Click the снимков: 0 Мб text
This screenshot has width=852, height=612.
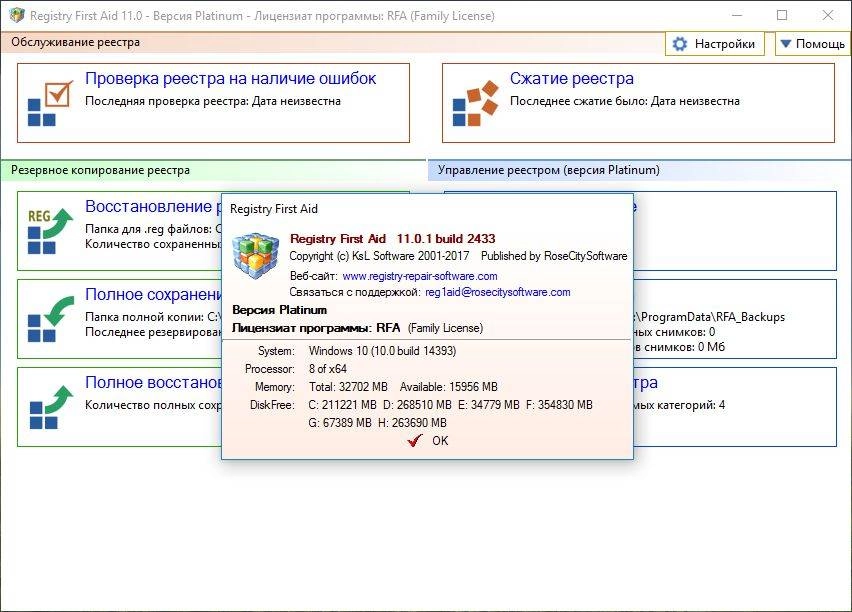[x=679, y=347]
